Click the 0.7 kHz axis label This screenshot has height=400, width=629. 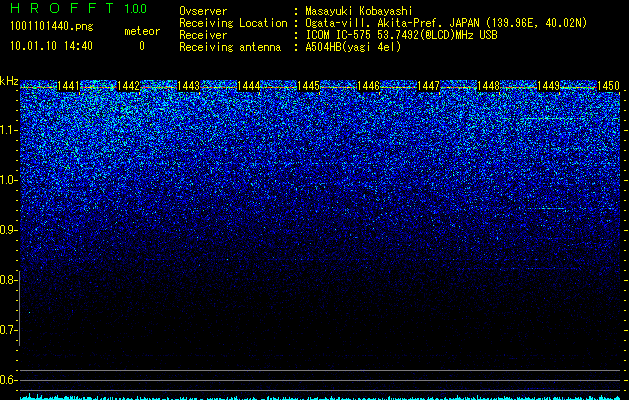7,330
